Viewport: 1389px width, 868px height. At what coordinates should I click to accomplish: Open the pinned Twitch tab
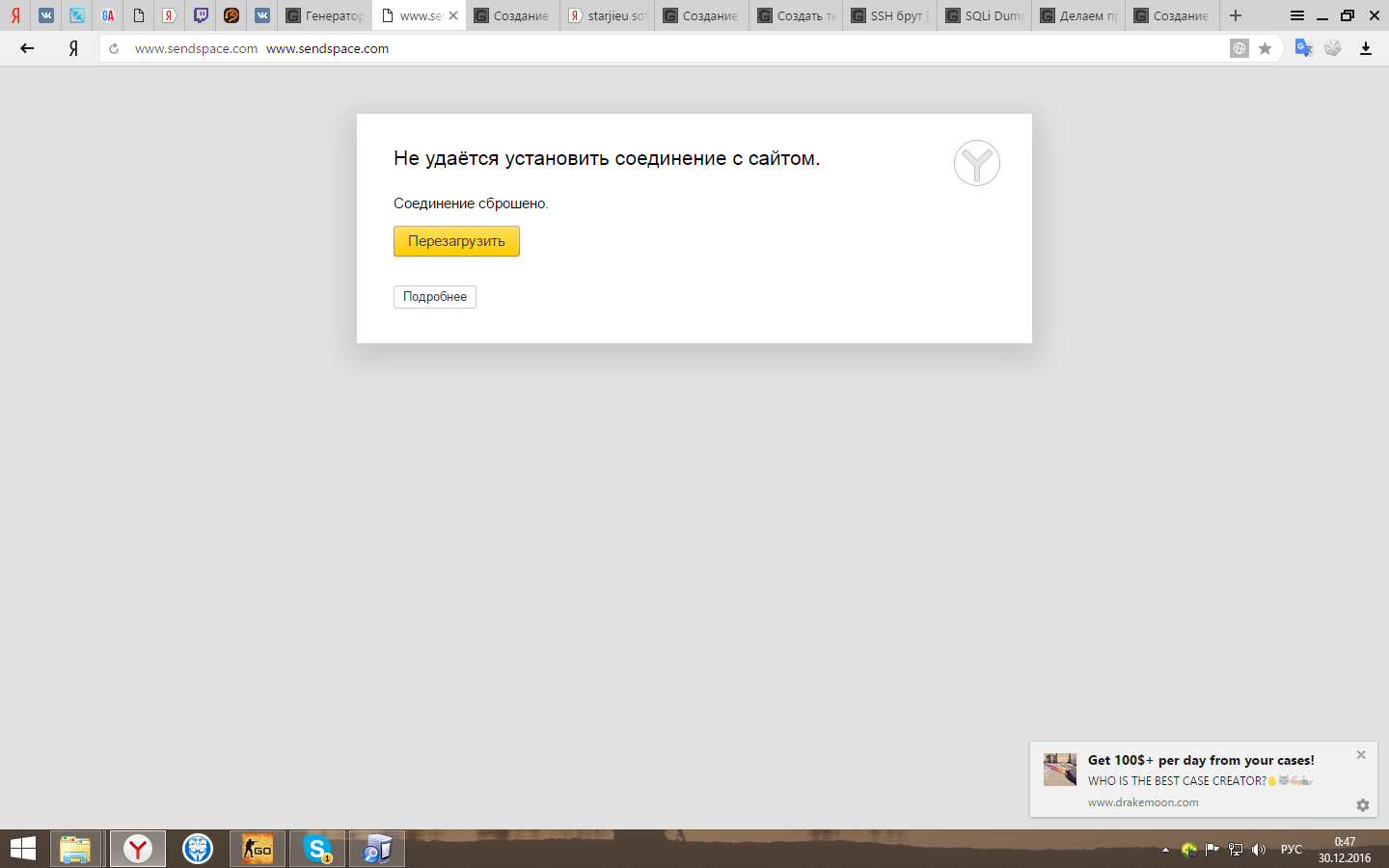point(201,15)
